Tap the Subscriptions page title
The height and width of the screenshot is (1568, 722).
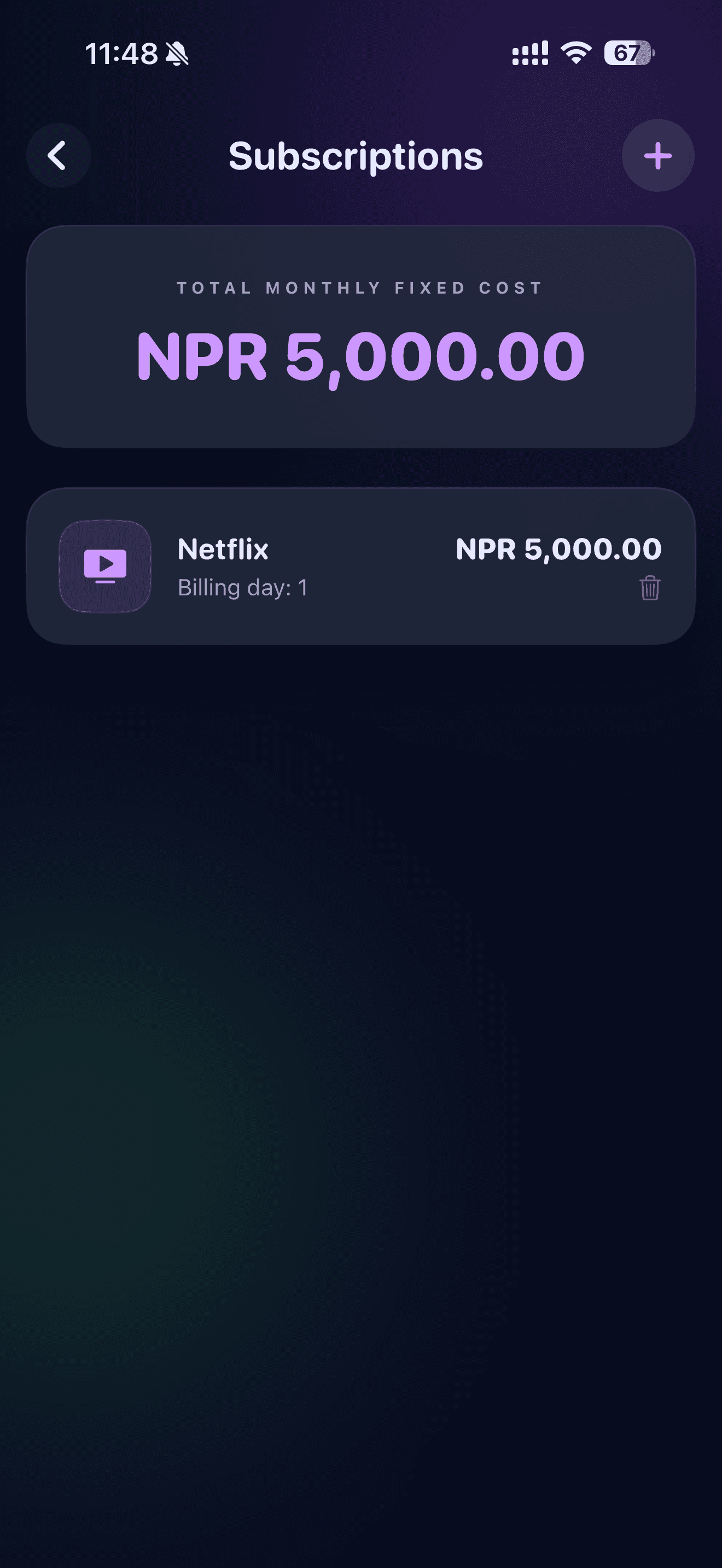point(356,156)
